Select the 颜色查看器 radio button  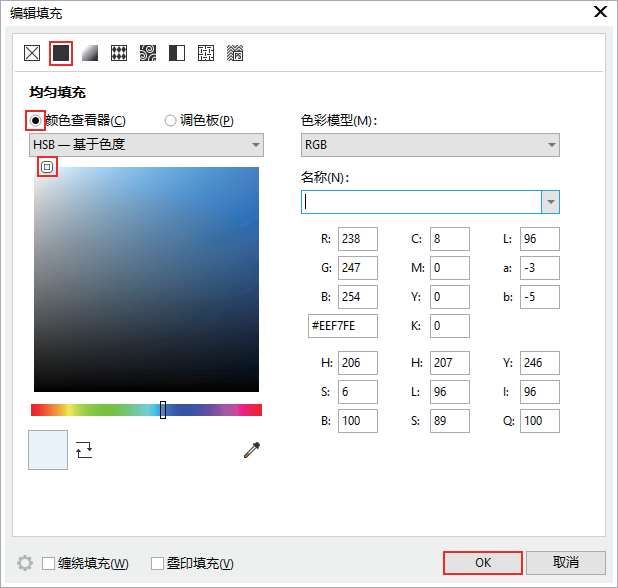click(x=35, y=120)
